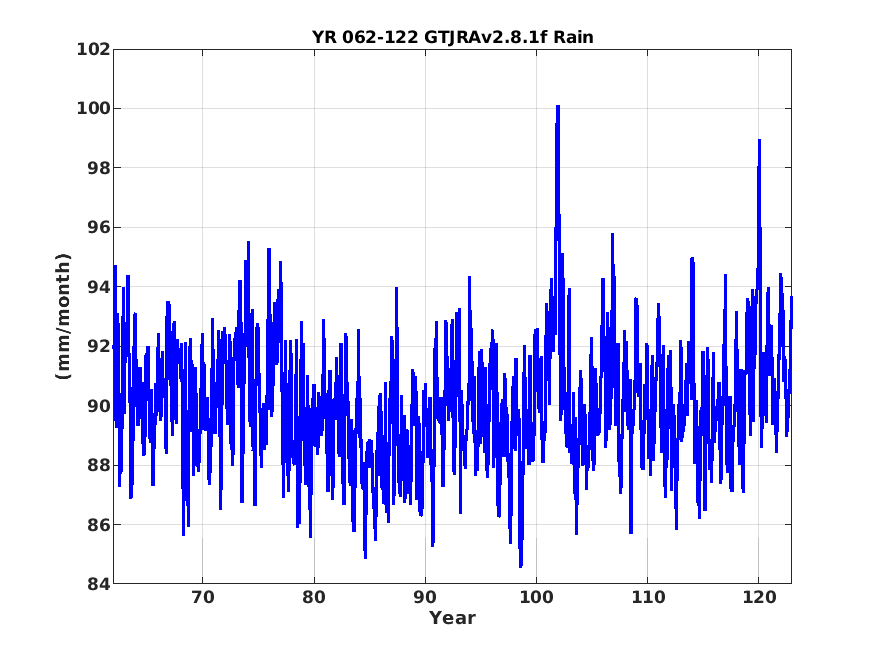Click the second-highest peak near year 120
875x656 pixels.
pos(759,141)
